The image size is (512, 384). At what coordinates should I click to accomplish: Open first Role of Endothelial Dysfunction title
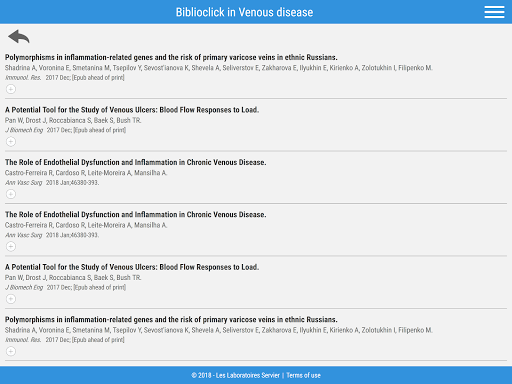[135, 162]
